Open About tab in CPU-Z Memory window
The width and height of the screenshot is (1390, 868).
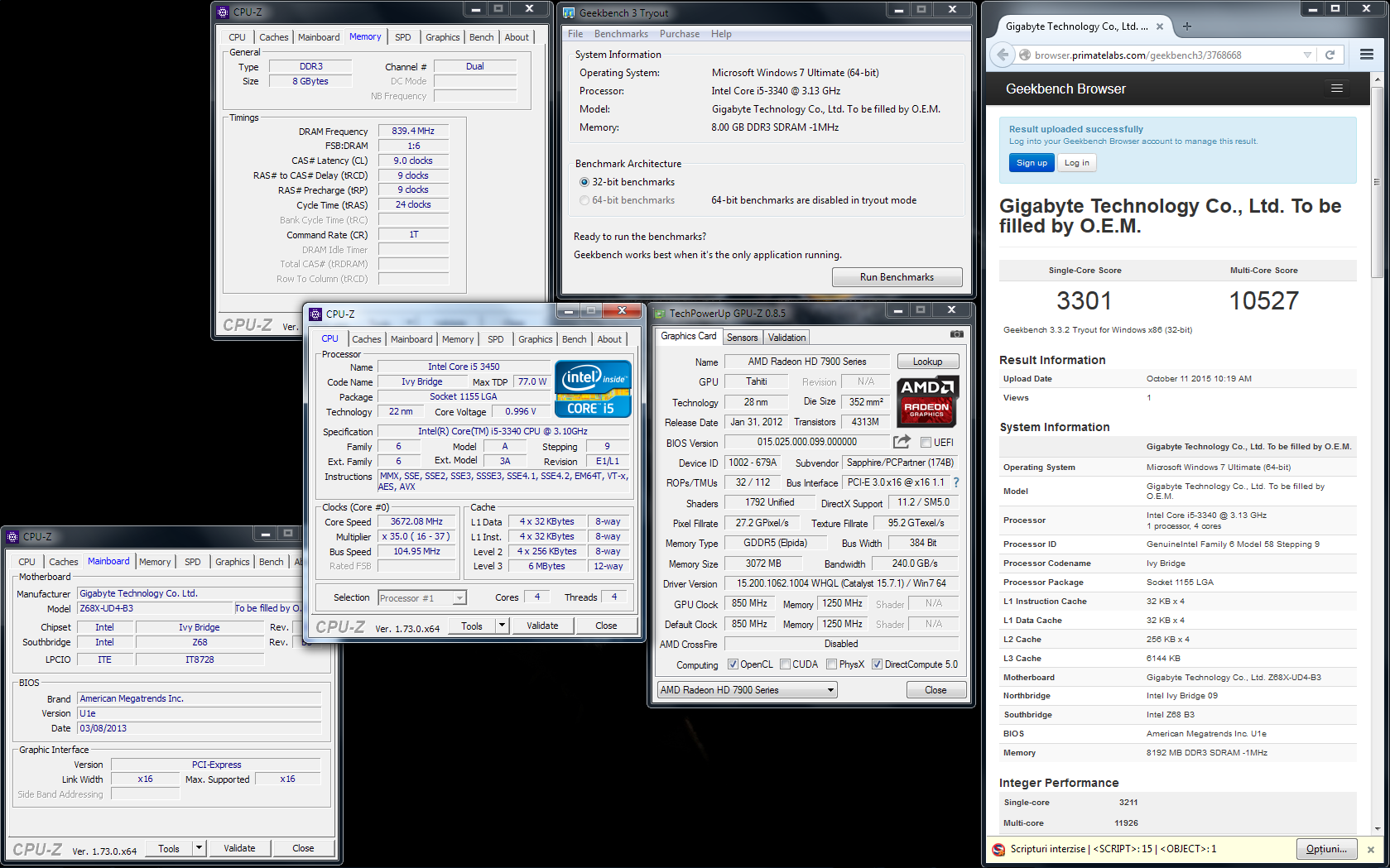(517, 37)
